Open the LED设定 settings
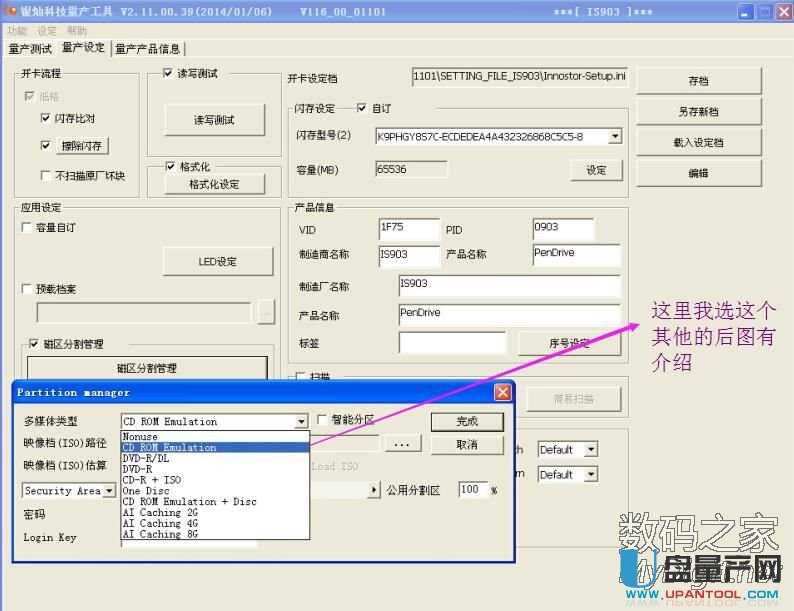 pyautogui.click(x=217, y=262)
